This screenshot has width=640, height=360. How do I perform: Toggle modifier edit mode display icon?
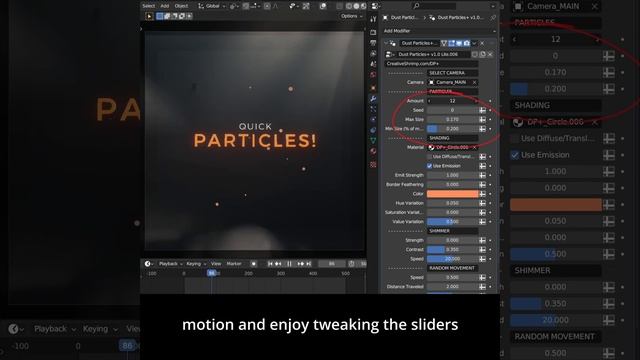point(451,43)
